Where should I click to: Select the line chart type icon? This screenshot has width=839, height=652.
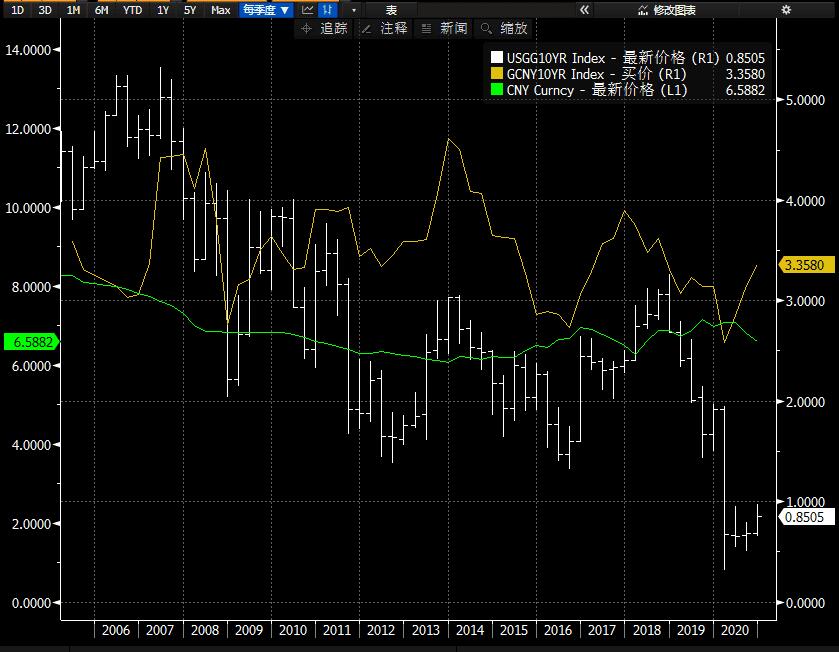tap(308, 10)
